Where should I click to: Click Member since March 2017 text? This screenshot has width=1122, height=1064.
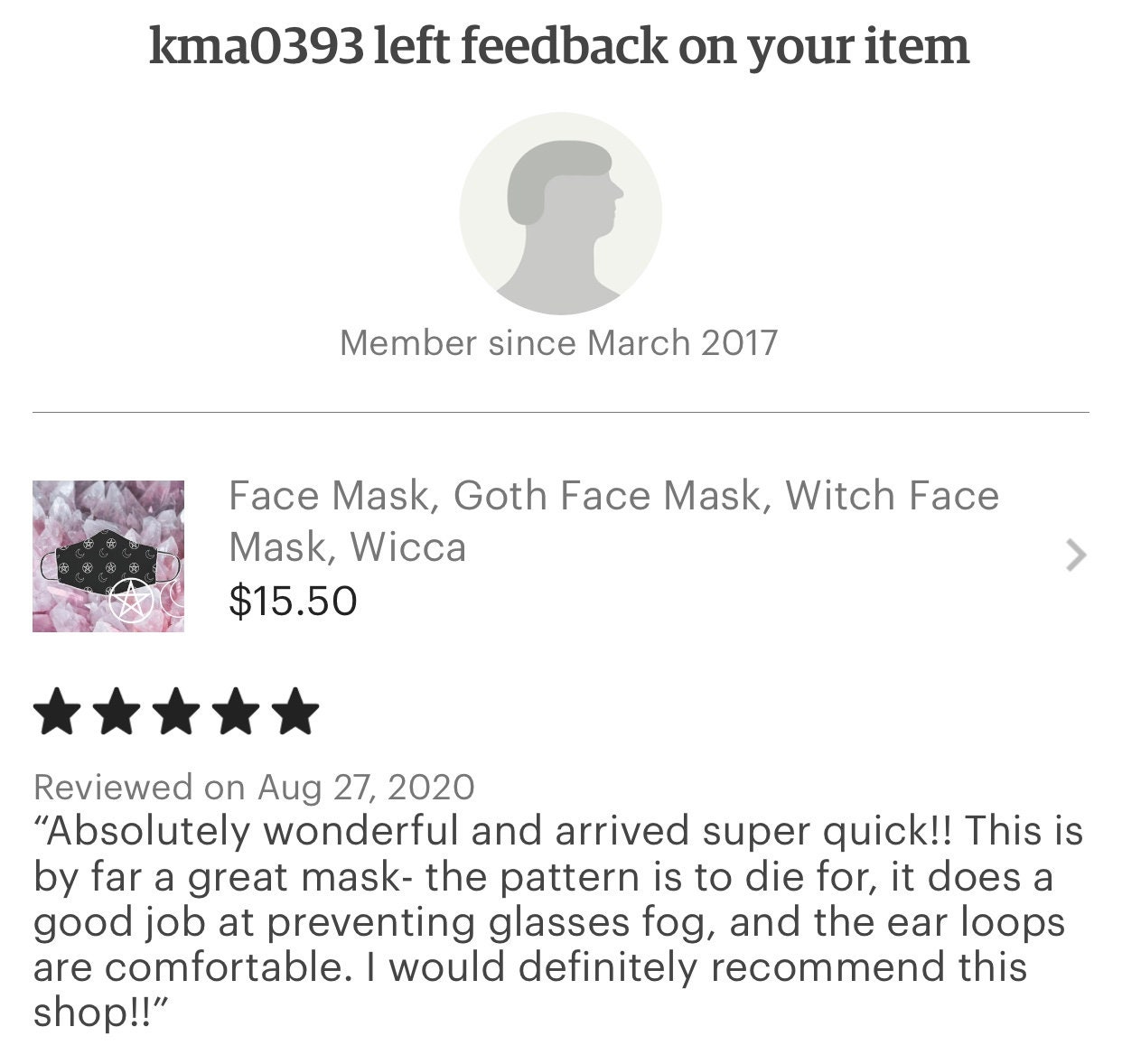tap(558, 343)
